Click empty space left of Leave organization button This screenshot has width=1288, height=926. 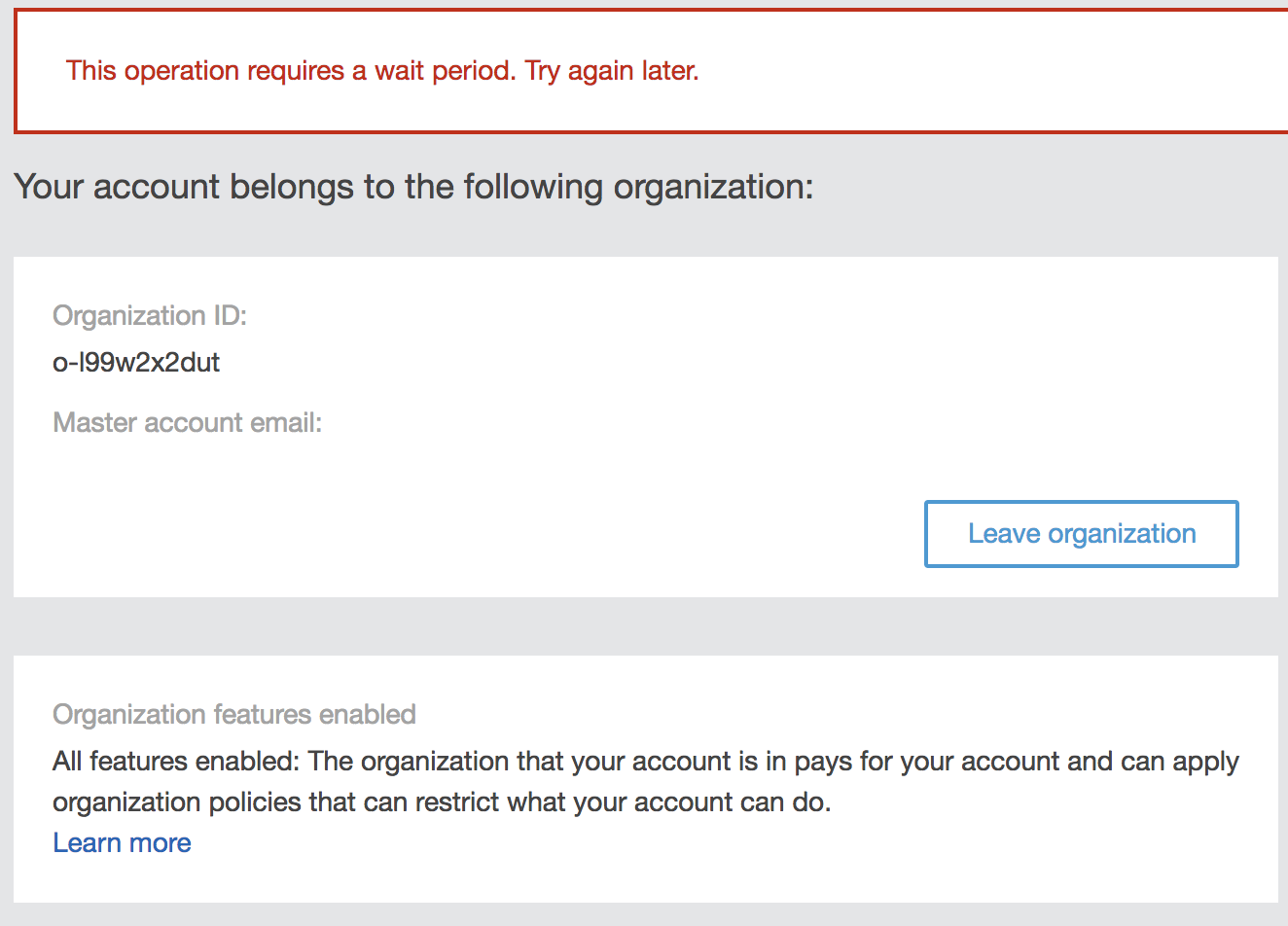pyautogui.click(x=584, y=534)
